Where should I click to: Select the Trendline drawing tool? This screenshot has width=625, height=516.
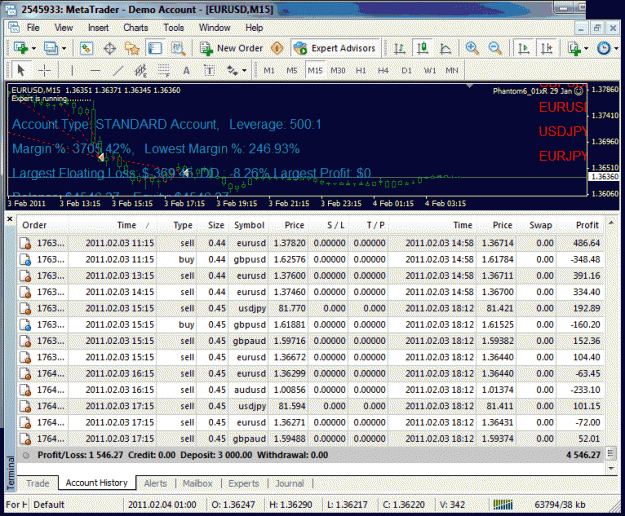tap(118, 71)
